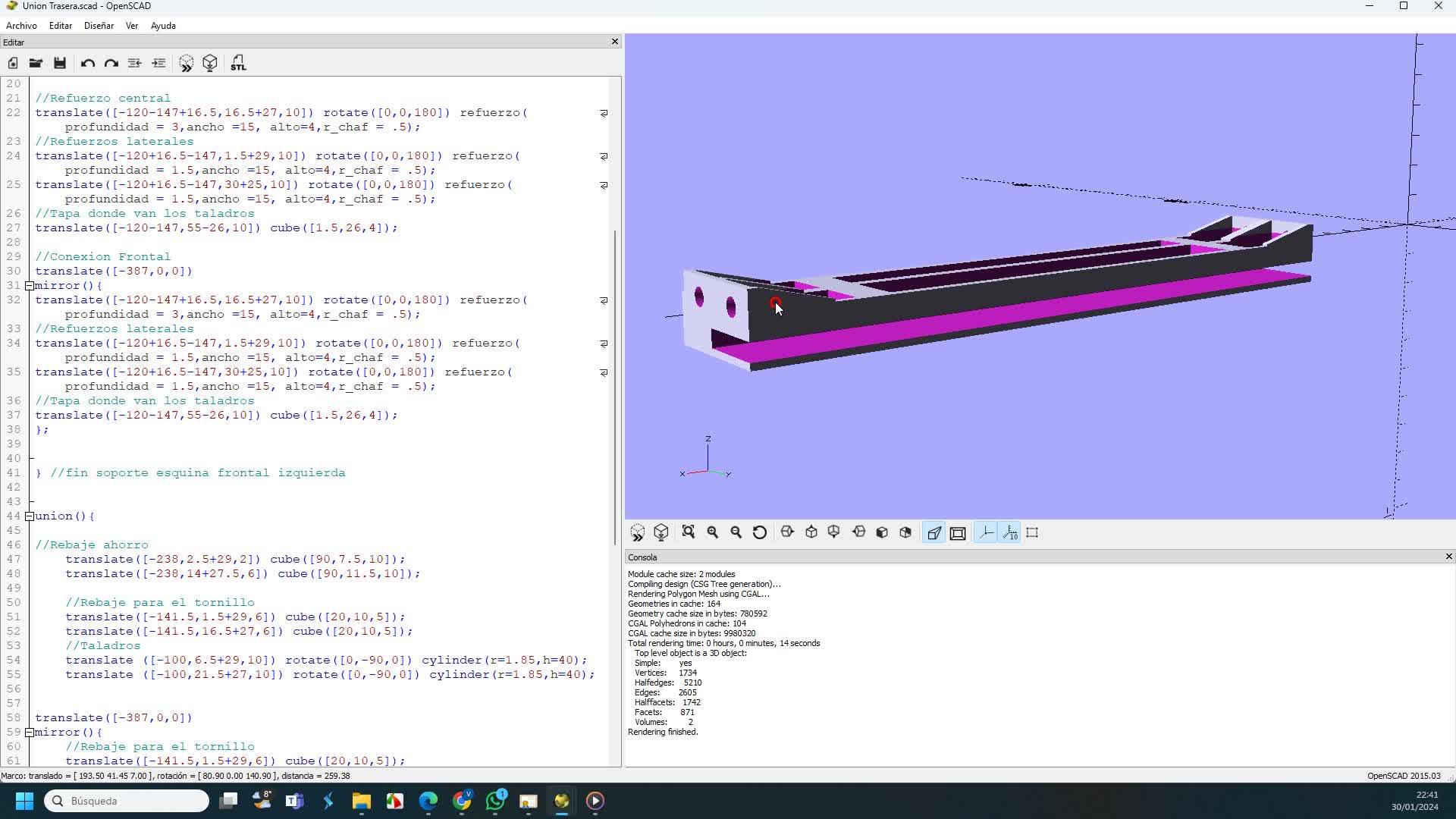Open the Diseñar menu

pyautogui.click(x=99, y=26)
